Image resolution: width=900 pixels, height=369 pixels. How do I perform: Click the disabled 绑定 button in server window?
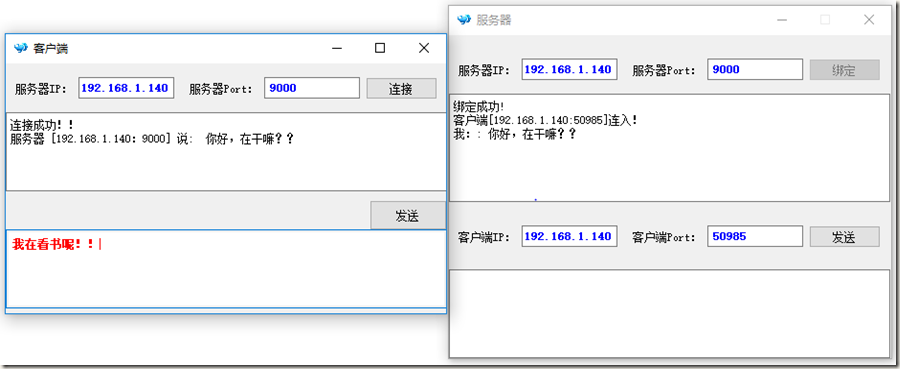844,70
